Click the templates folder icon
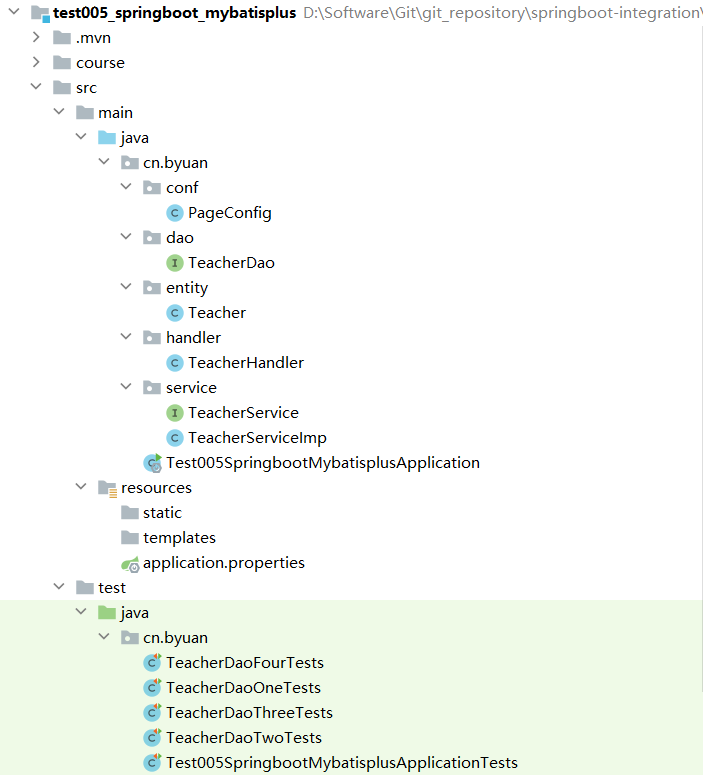703x775 pixels. click(x=130, y=537)
